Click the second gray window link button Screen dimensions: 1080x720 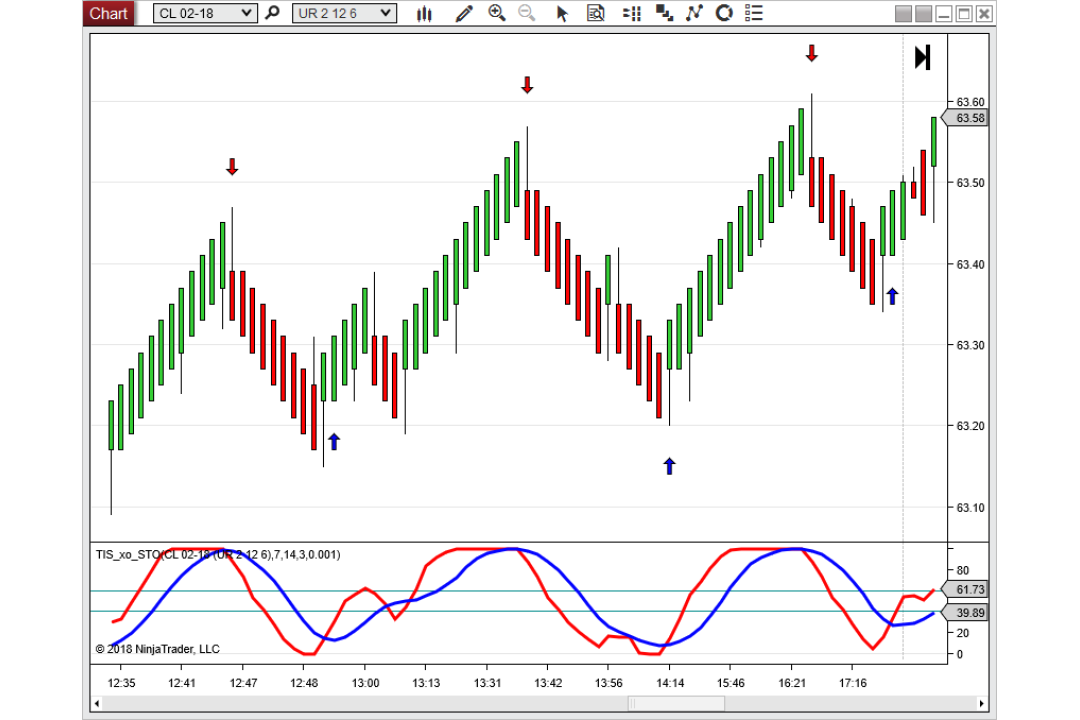924,14
